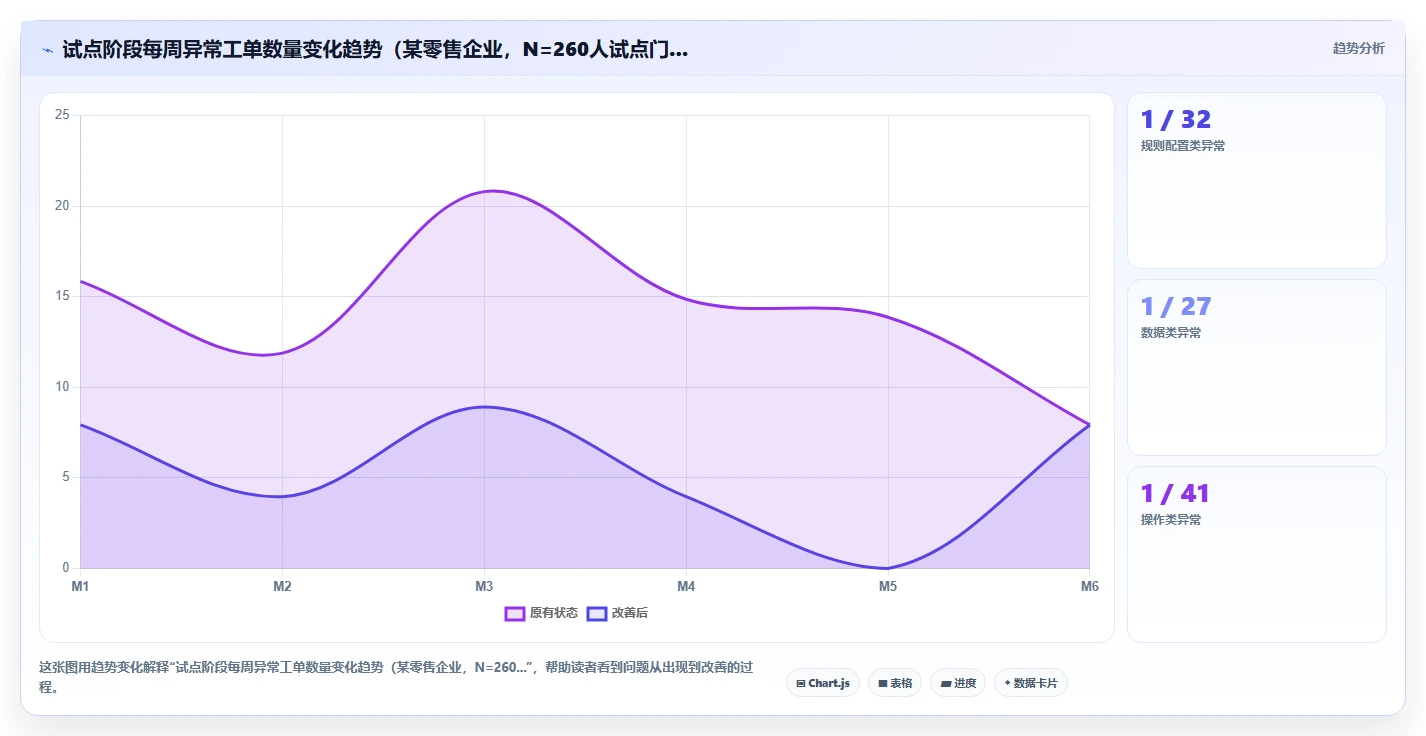Image resolution: width=1426 pixels, height=736 pixels.
Task: Click the 规则配置类异常 label
Action: coord(1183,146)
